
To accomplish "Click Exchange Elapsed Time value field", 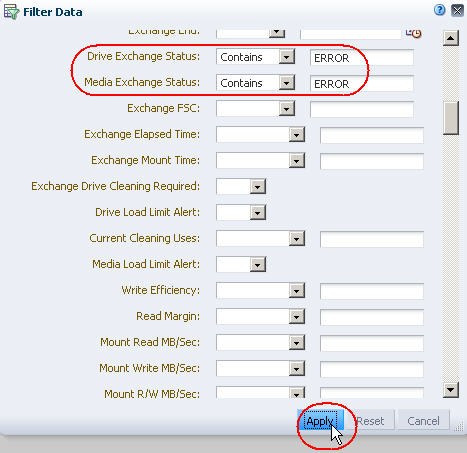I will (x=372, y=135).
